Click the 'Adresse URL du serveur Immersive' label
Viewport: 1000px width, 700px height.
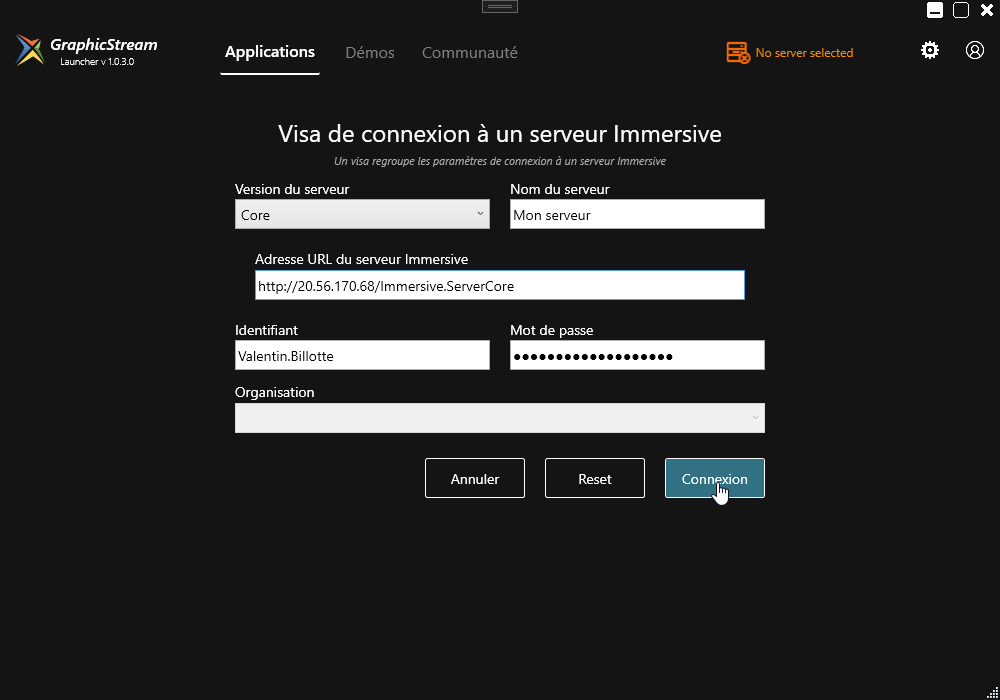pos(362,259)
